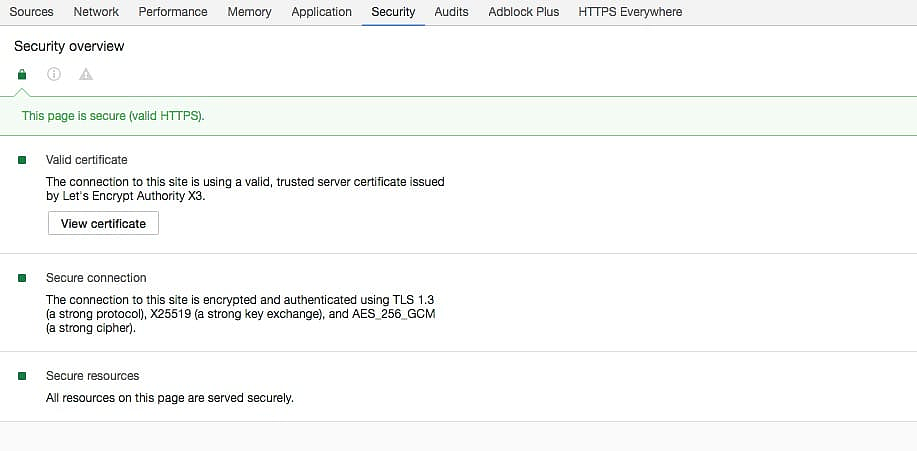Open the Performance tab
917x451 pixels.
coord(173,12)
